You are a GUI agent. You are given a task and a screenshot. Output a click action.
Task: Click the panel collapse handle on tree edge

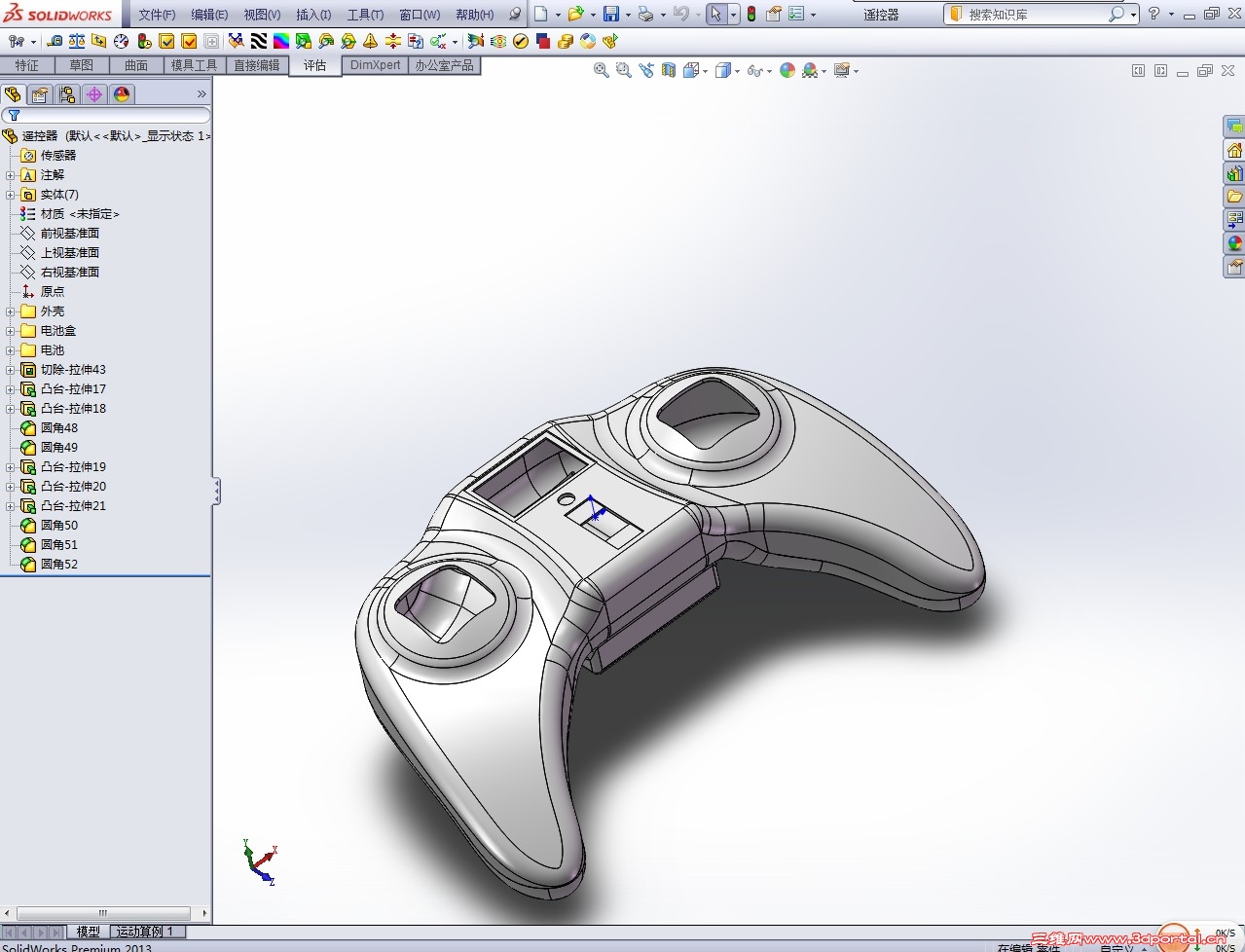(216, 491)
